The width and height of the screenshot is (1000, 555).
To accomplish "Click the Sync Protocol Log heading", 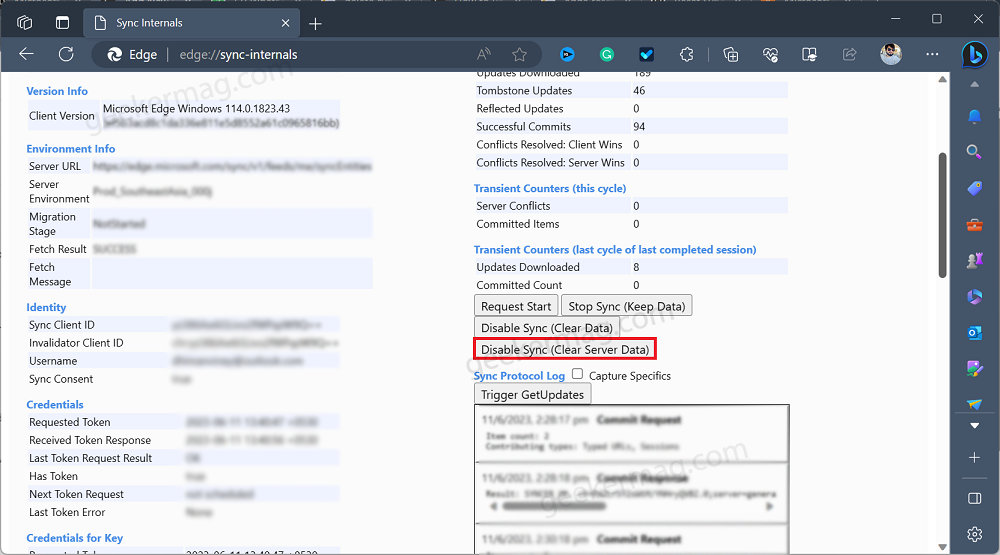I will (x=519, y=376).
